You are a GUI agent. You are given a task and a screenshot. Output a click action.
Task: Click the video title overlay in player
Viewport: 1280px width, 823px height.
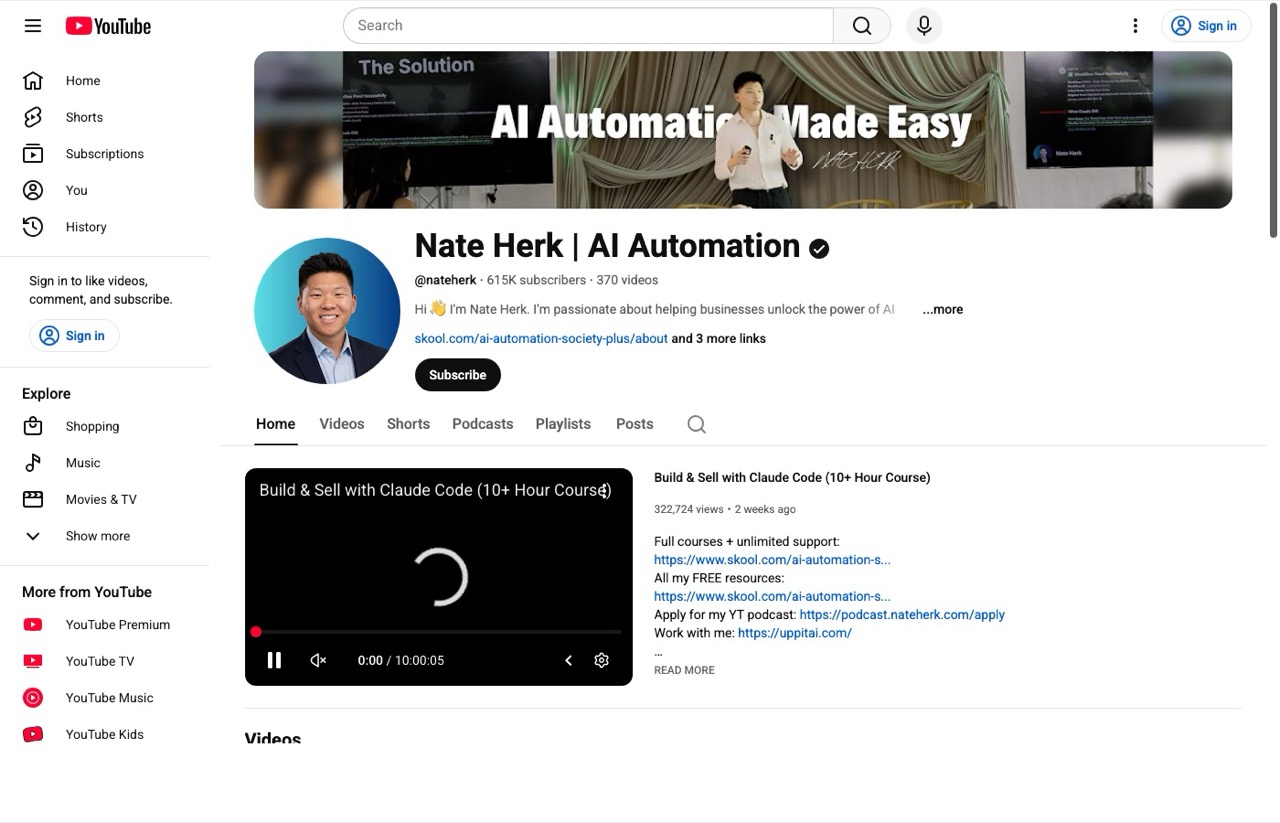435,490
